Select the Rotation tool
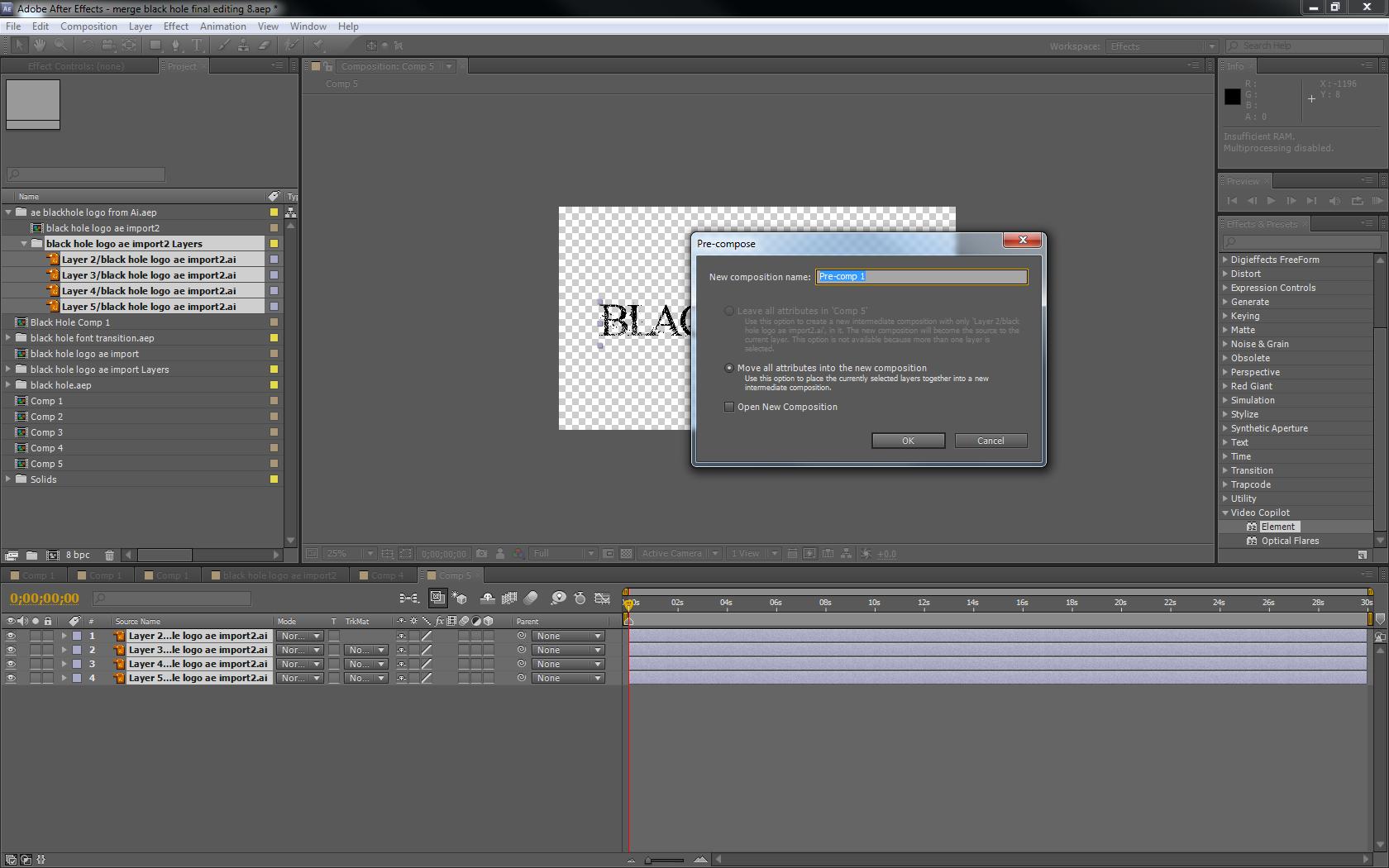 (88, 45)
